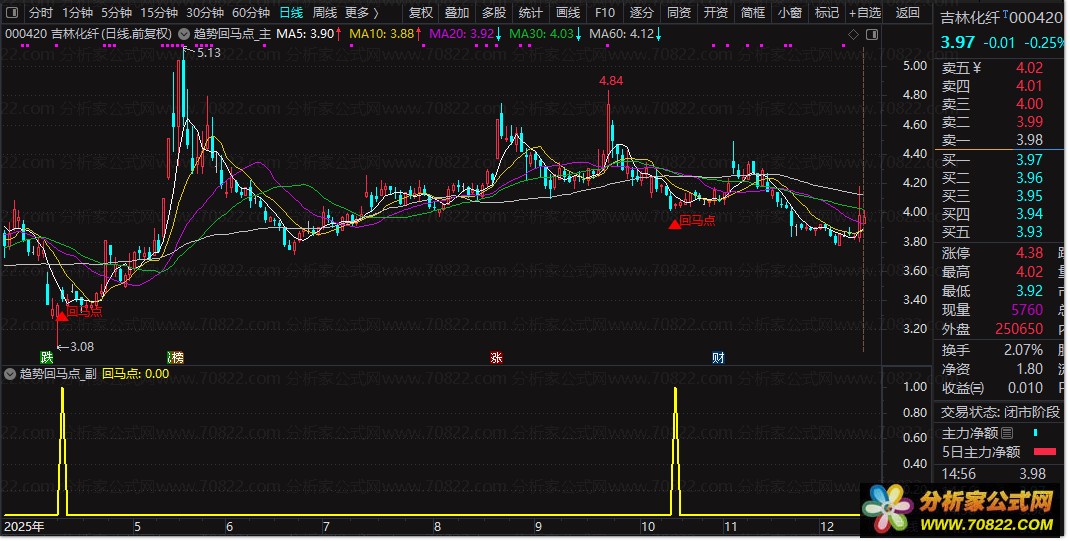
Task: Toggle the side panel icon in chart header
Action: pyautogui.click(x=871, y=34)
